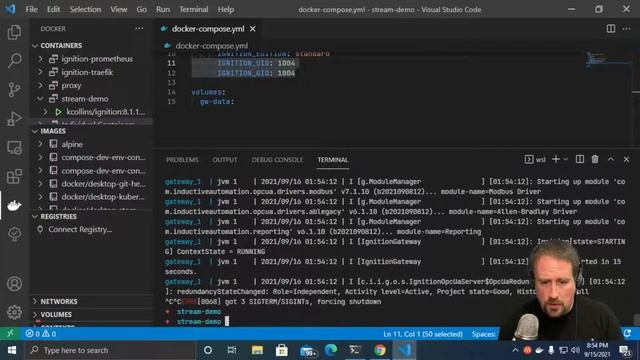This screenshot has width=640, height=360.
Task: Click the editor minimap
Action: 608,60
